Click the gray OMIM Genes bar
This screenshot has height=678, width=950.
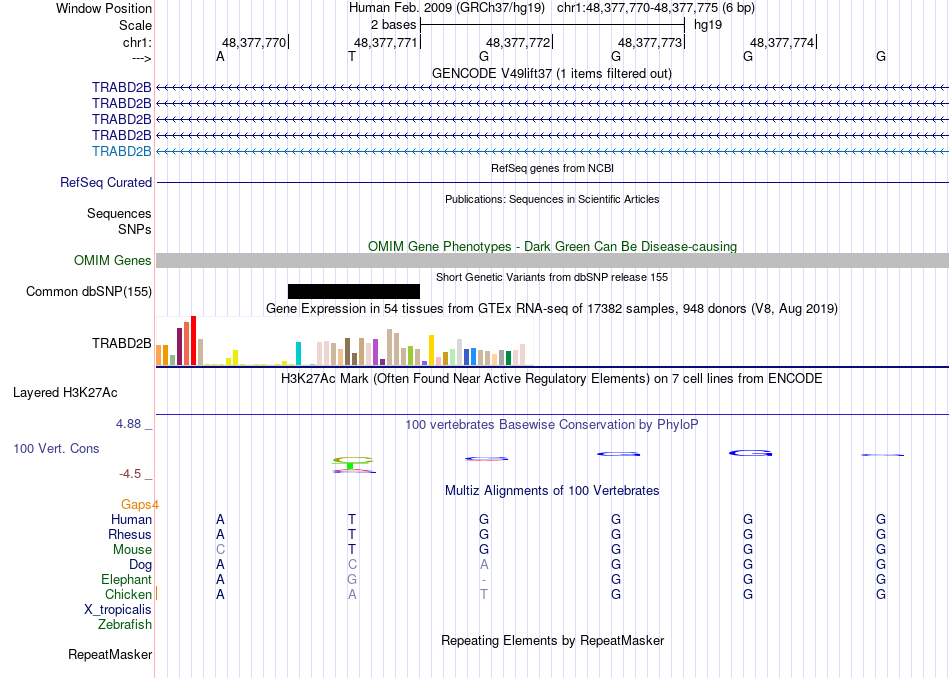(x=553, y=261)
